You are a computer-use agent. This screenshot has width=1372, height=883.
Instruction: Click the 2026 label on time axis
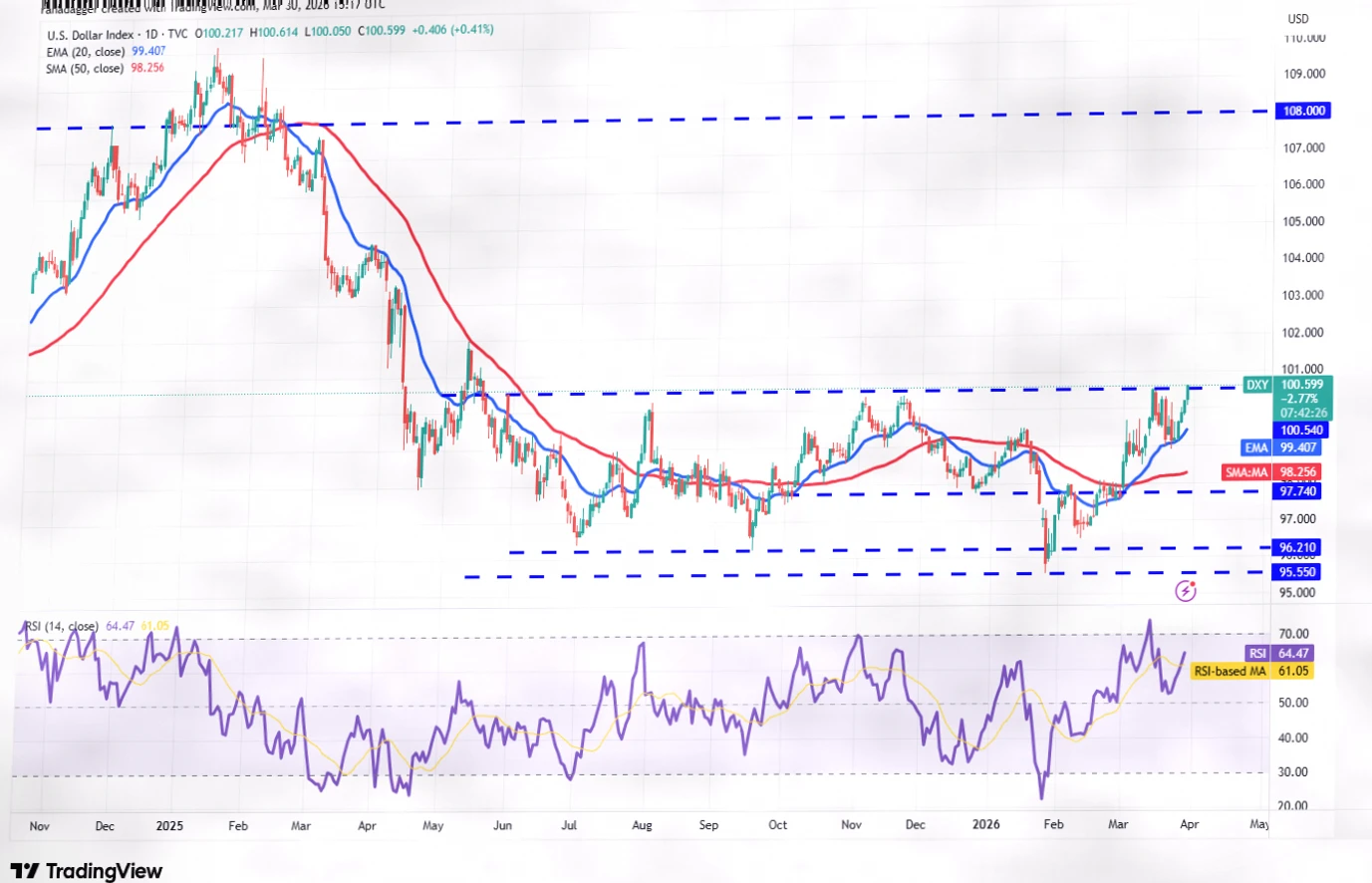click(x=986, y=825)
